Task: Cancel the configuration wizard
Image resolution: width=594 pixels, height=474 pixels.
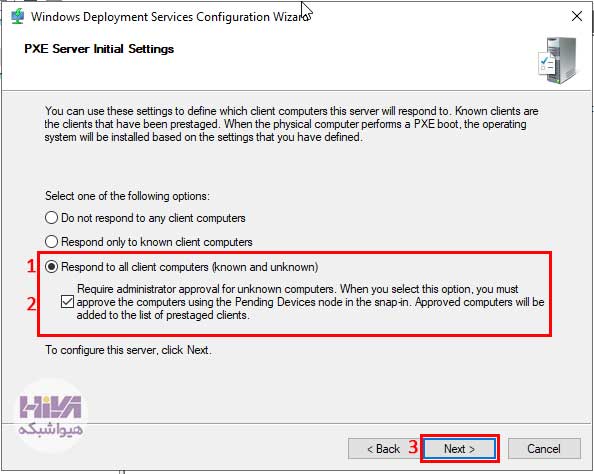Action: (544, 449)
